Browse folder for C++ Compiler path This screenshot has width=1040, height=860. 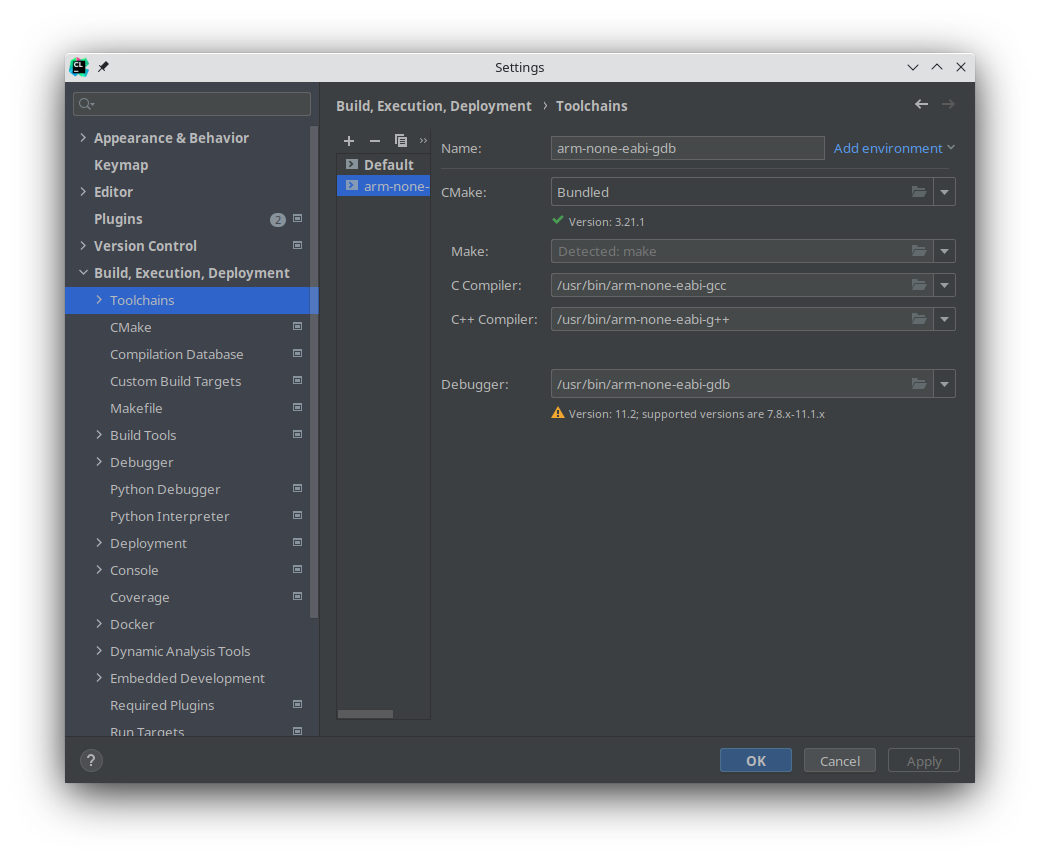[x=919, y=320]
